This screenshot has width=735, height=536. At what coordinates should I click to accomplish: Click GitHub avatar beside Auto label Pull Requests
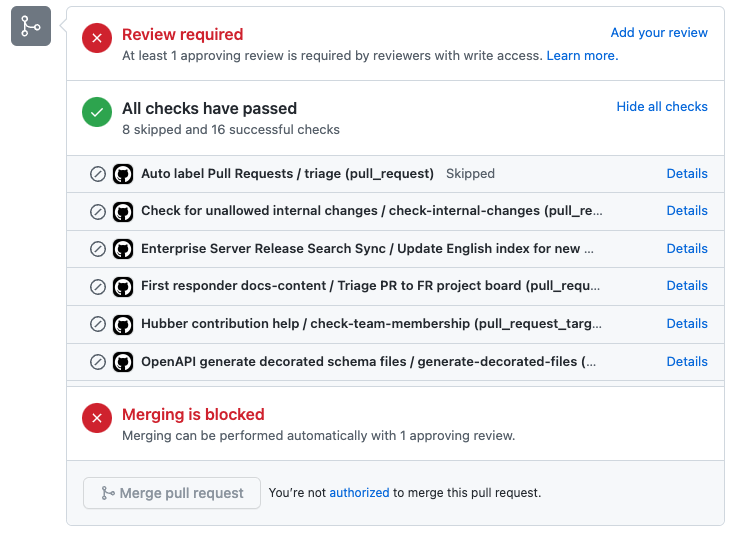(123, 174)
